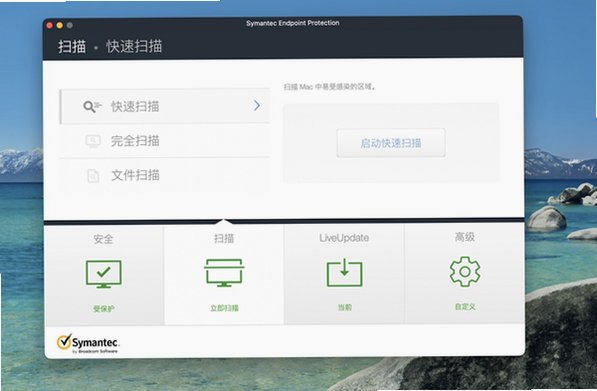Open the LiveUpdate tab

point(344,274)
